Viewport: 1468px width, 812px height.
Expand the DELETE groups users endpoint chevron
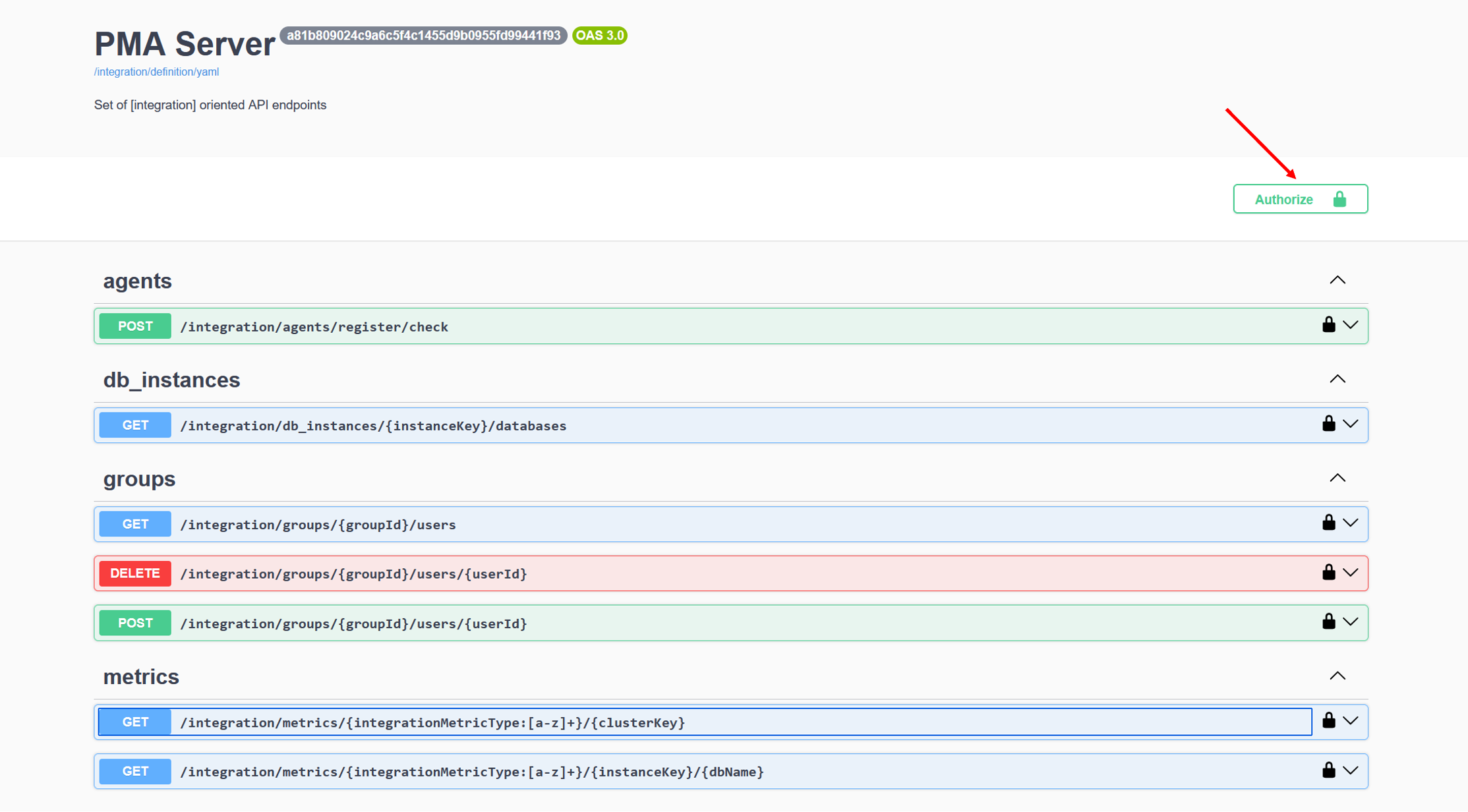pos(1351,573)
